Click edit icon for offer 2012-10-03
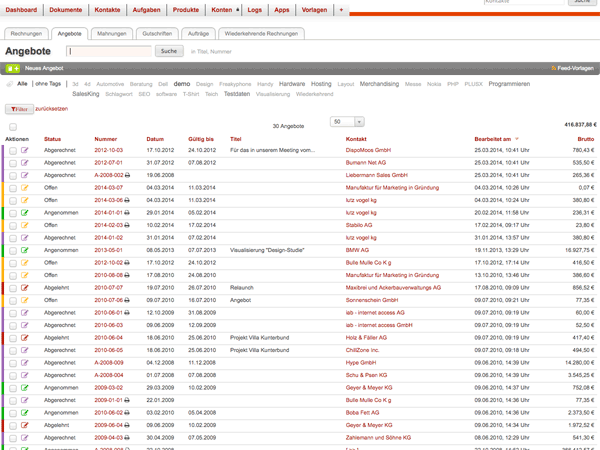 (x=24, y=150)
